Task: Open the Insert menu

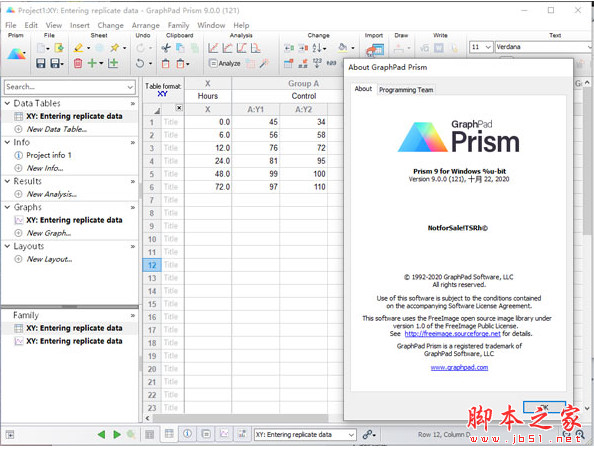Action: (80, 25)
